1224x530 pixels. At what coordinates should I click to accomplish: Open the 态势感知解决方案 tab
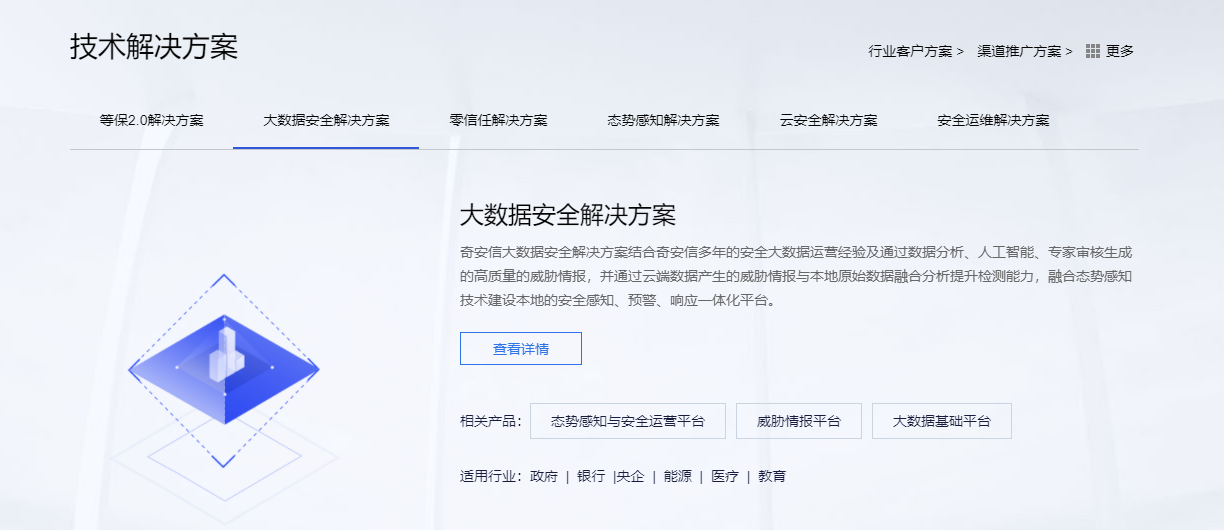663,120
